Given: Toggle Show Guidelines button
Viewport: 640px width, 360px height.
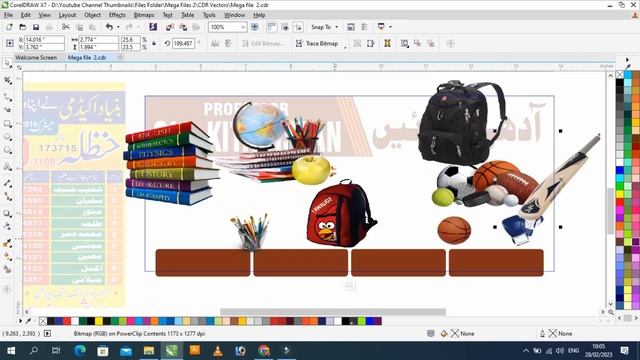Looking at the screenshot, I should pos(299,27).
